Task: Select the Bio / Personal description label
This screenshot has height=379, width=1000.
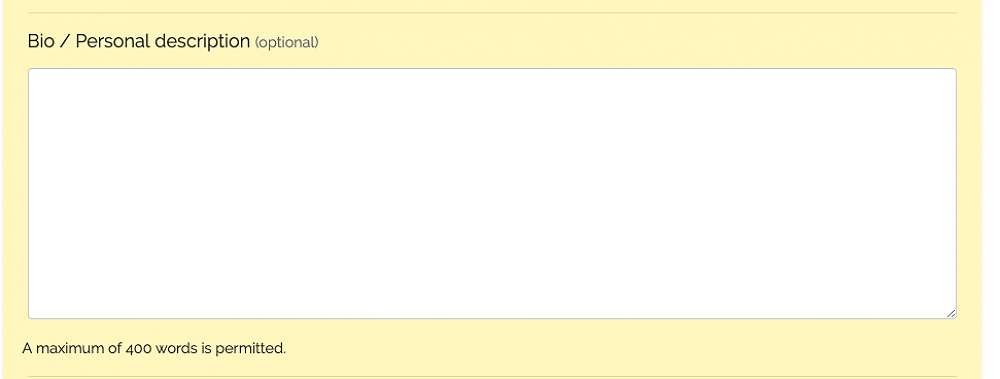Action: pyautogui.click(x=138, y=41)
